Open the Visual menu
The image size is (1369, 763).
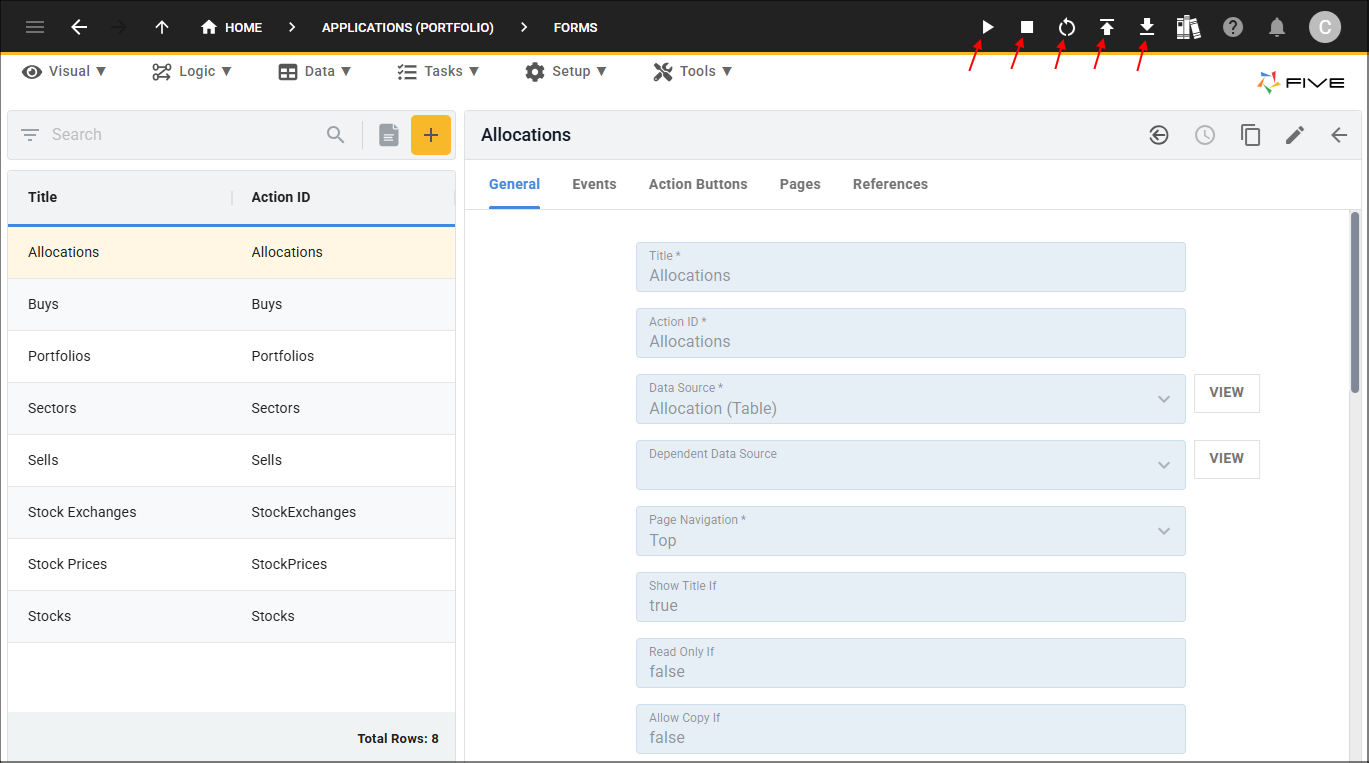[x=64, y=71]
